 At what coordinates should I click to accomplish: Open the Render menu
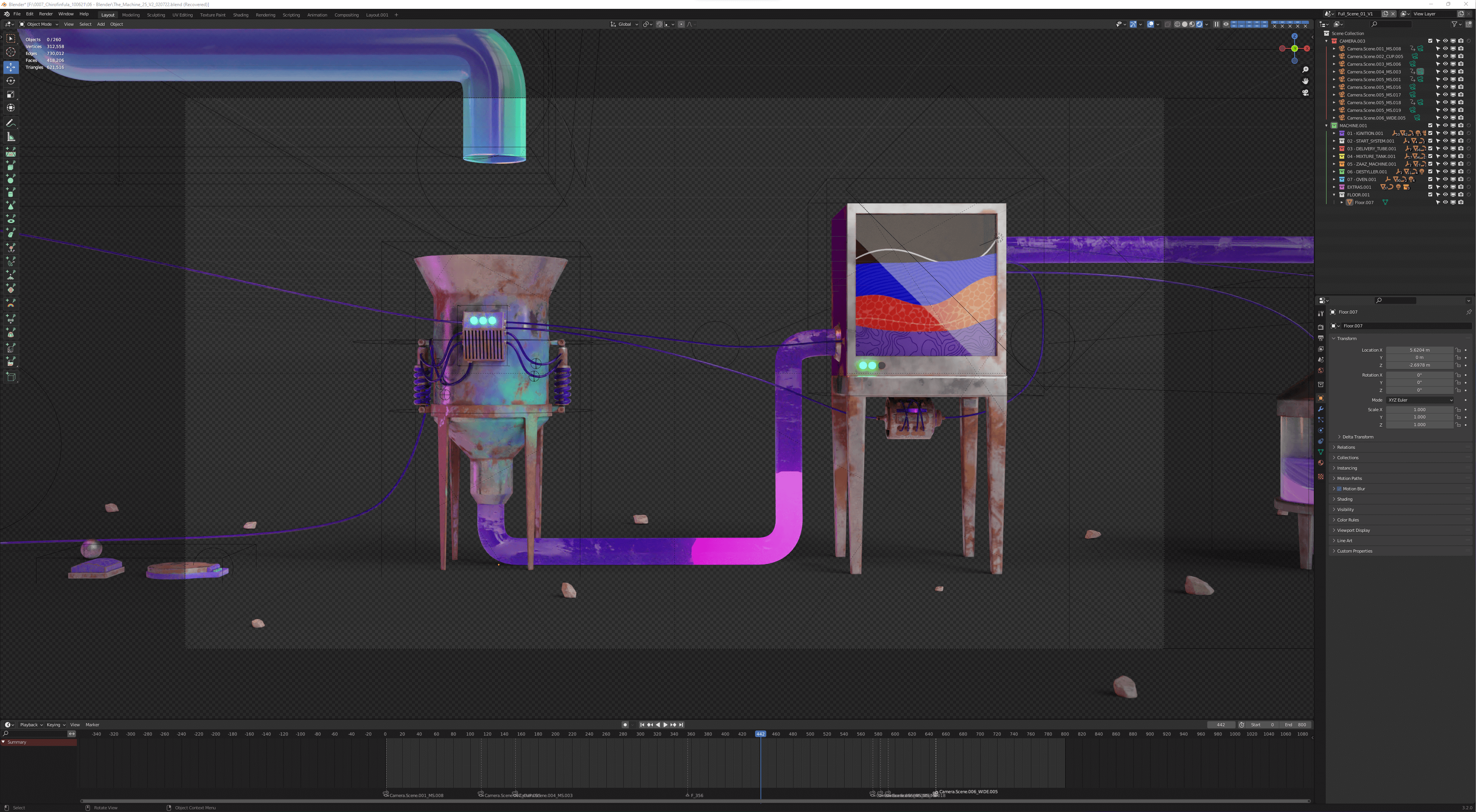[46, 14]
